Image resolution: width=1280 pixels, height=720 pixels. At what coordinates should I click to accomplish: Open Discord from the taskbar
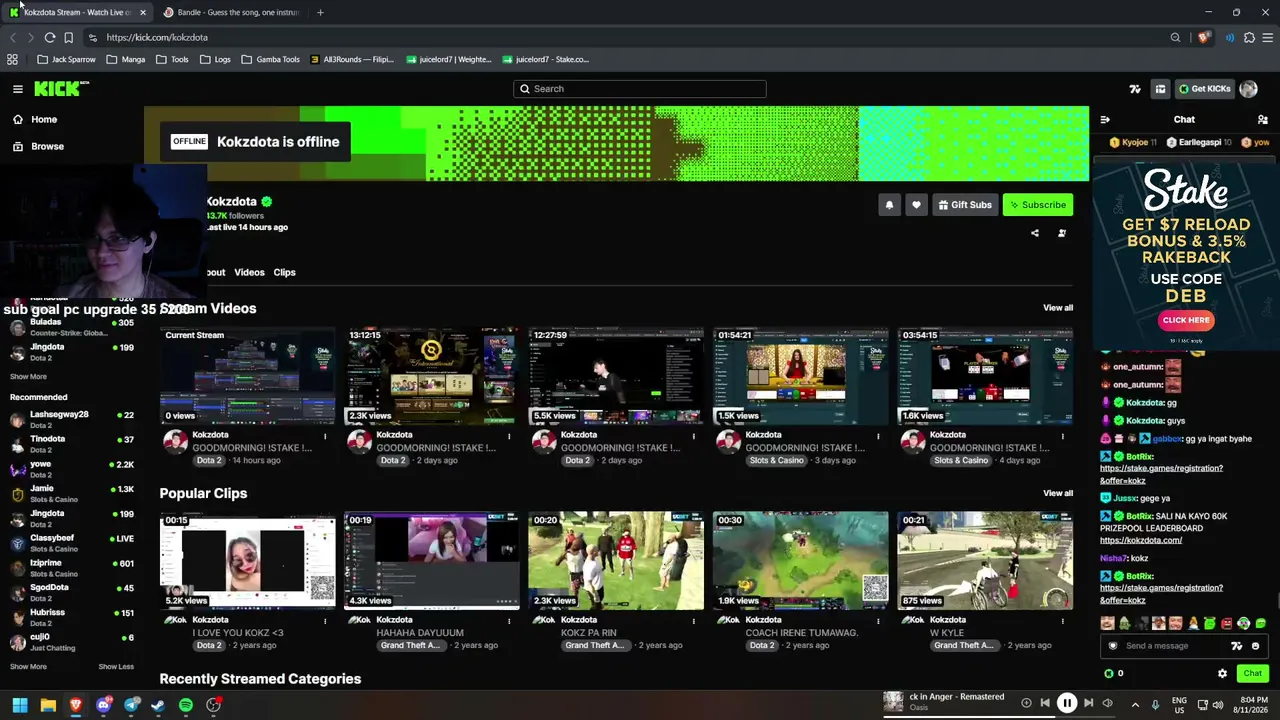(103, 705)
